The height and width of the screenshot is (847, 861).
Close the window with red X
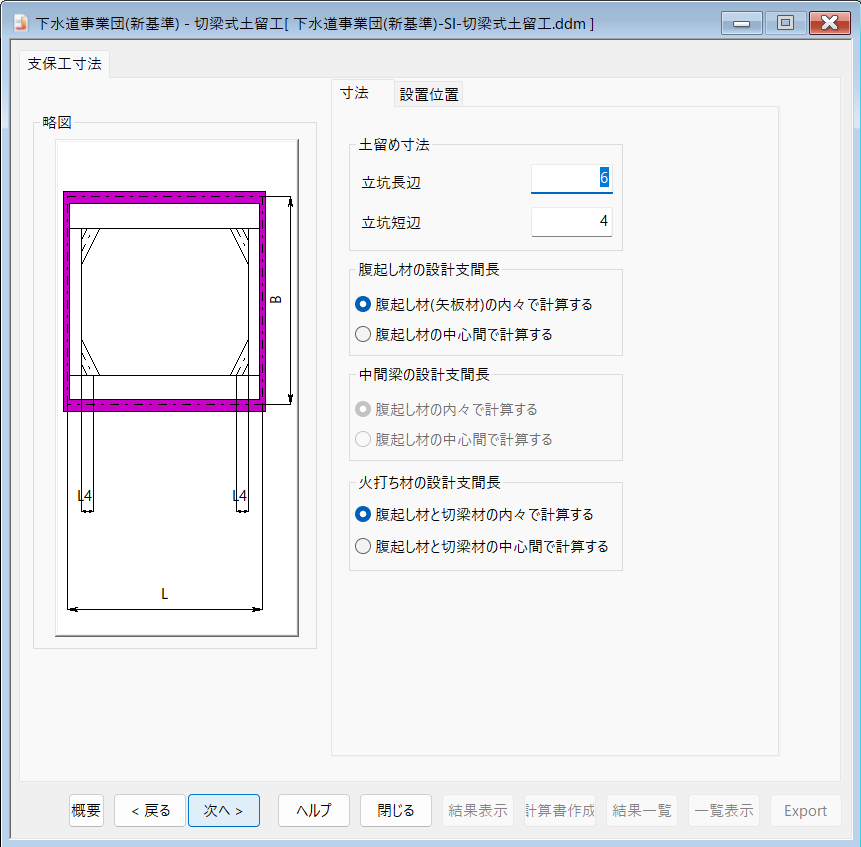[x=829, y=23]
